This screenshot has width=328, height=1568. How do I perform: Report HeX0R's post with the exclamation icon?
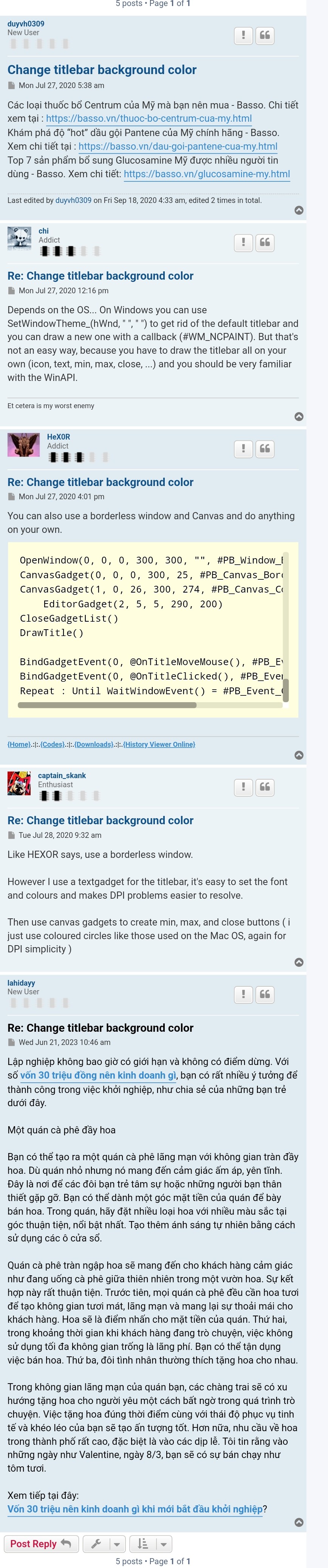coord(243,449)
